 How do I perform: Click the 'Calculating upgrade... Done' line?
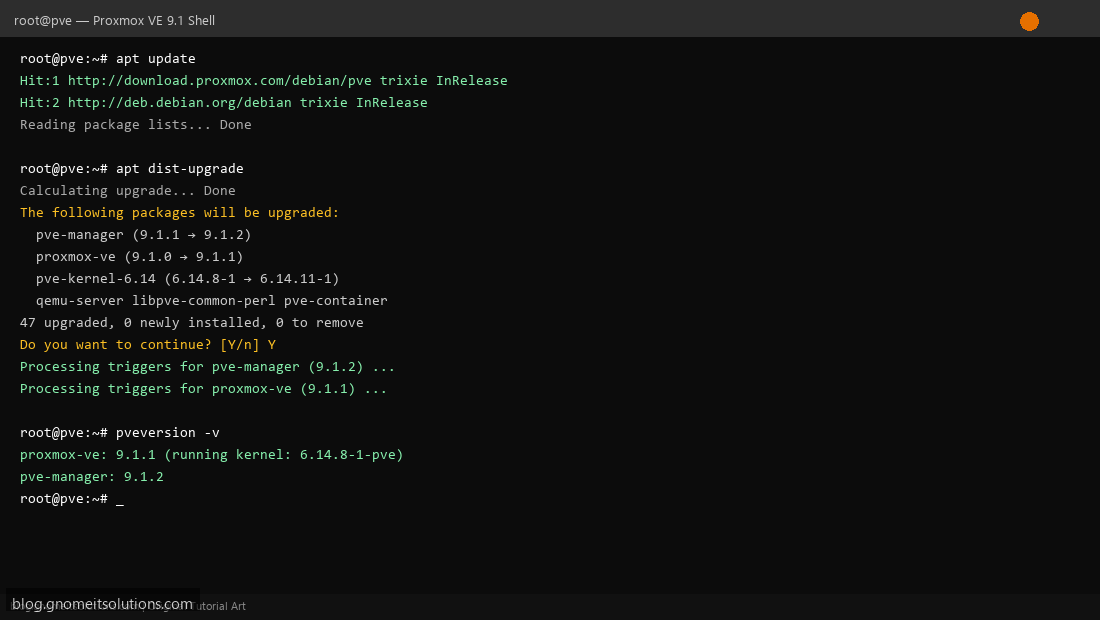pos(128,191)
